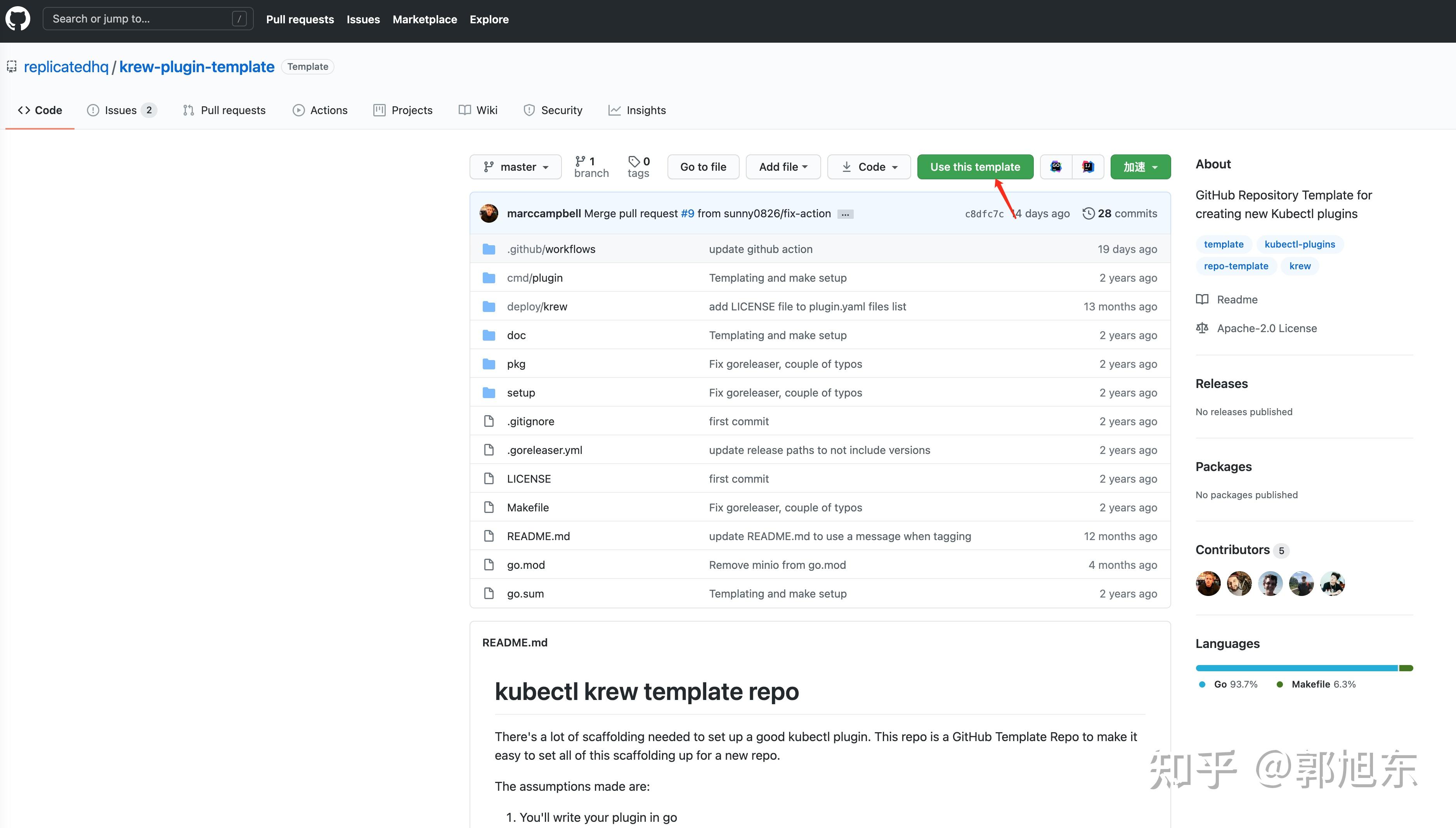The height and width of the screenshot is (828, 1456).
Task: Open in IntelliJ IDEA via icon button
Action: pos(1087,166)
